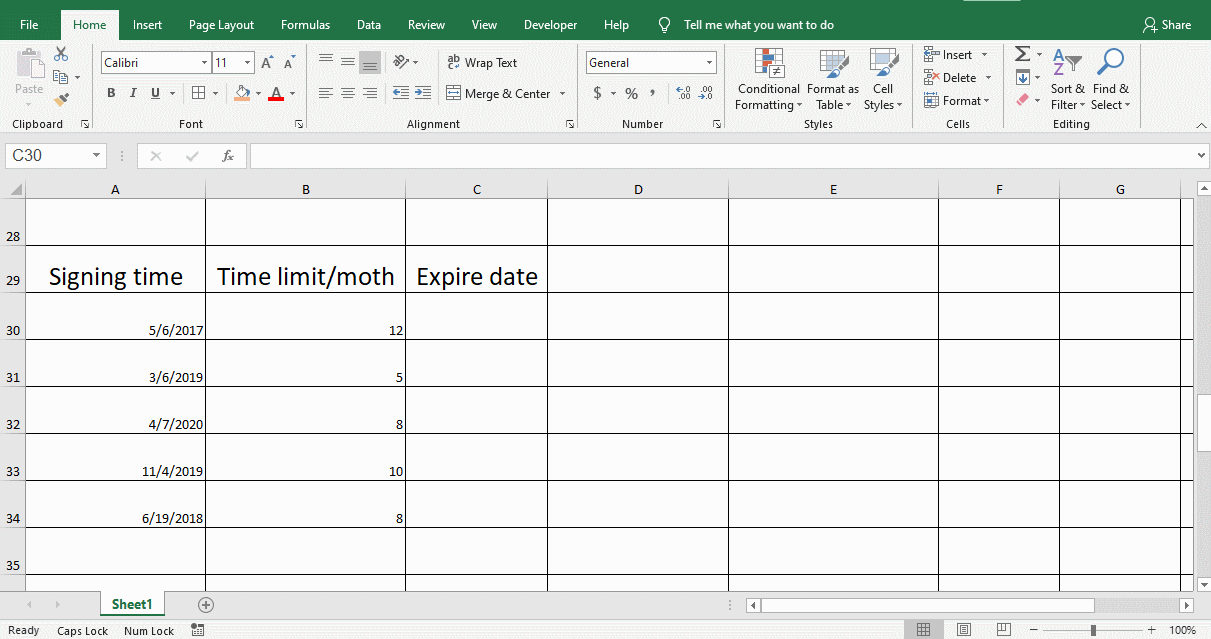The image size is (1211, 639).
Task: Click the AutoSum sigma icon
Action: (1022, 54)
